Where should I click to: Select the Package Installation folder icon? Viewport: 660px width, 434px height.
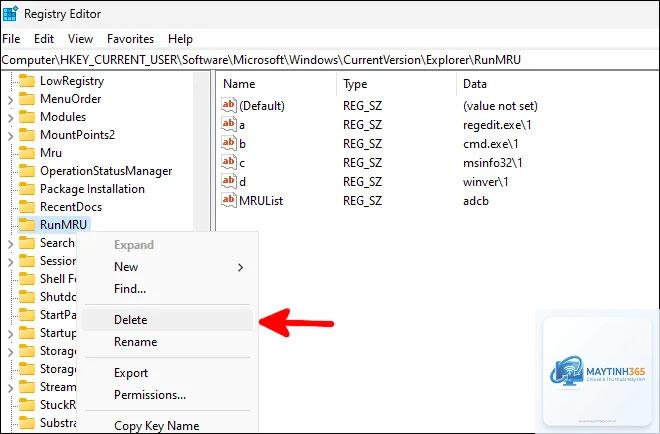pos(27,189)
